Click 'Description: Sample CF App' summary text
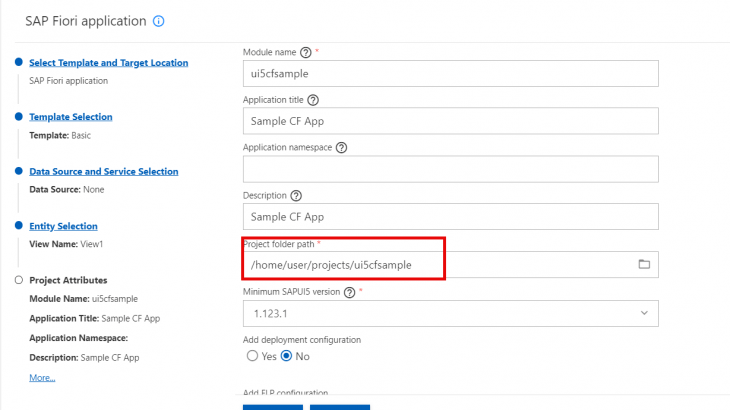Viewport: 730px width, 410px height. point(84,357)
